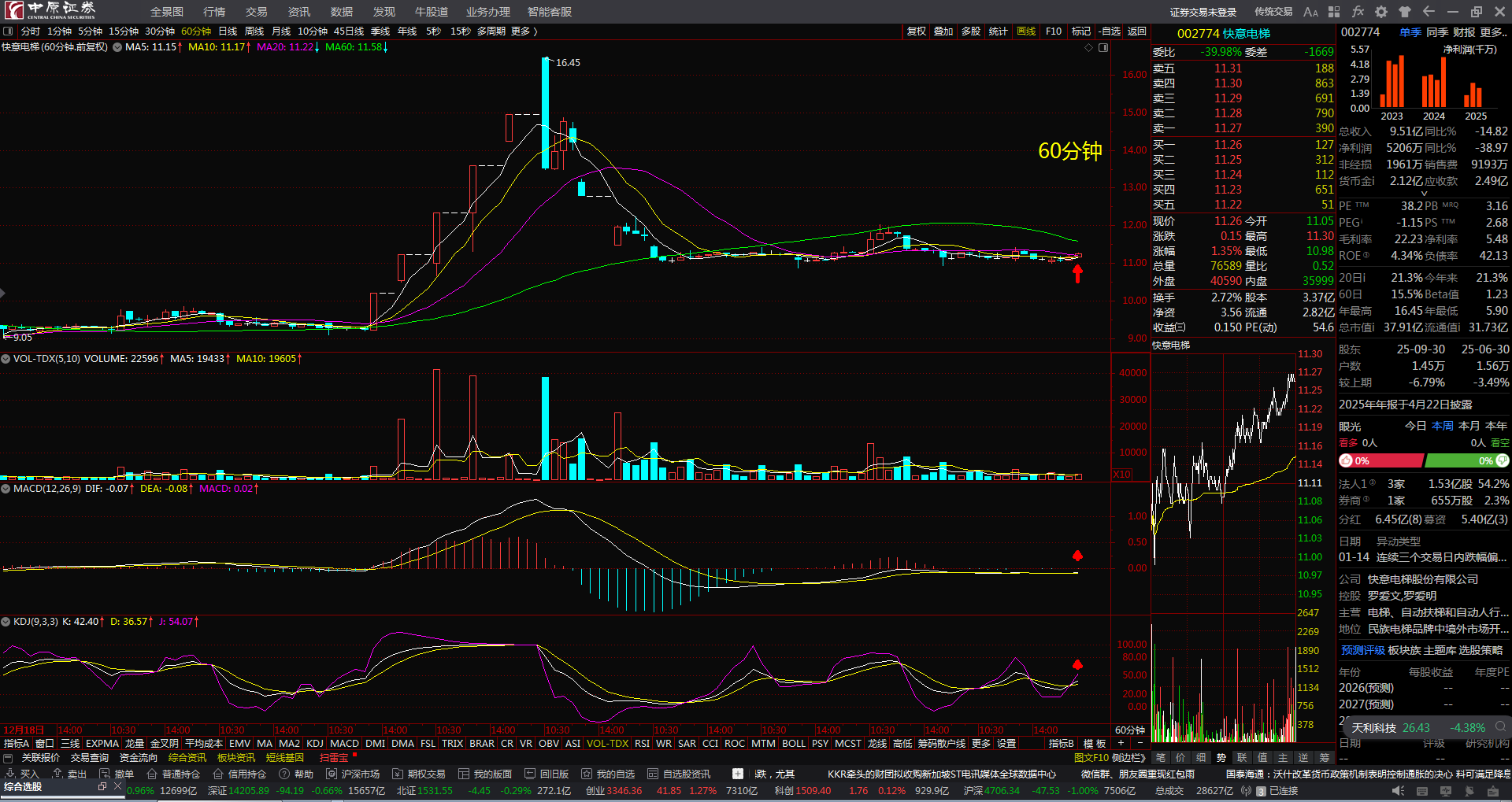Toggle the checkbox left of 分时 tab
The width and height of the screenshot is (1512, 802).
coord(8,31)
